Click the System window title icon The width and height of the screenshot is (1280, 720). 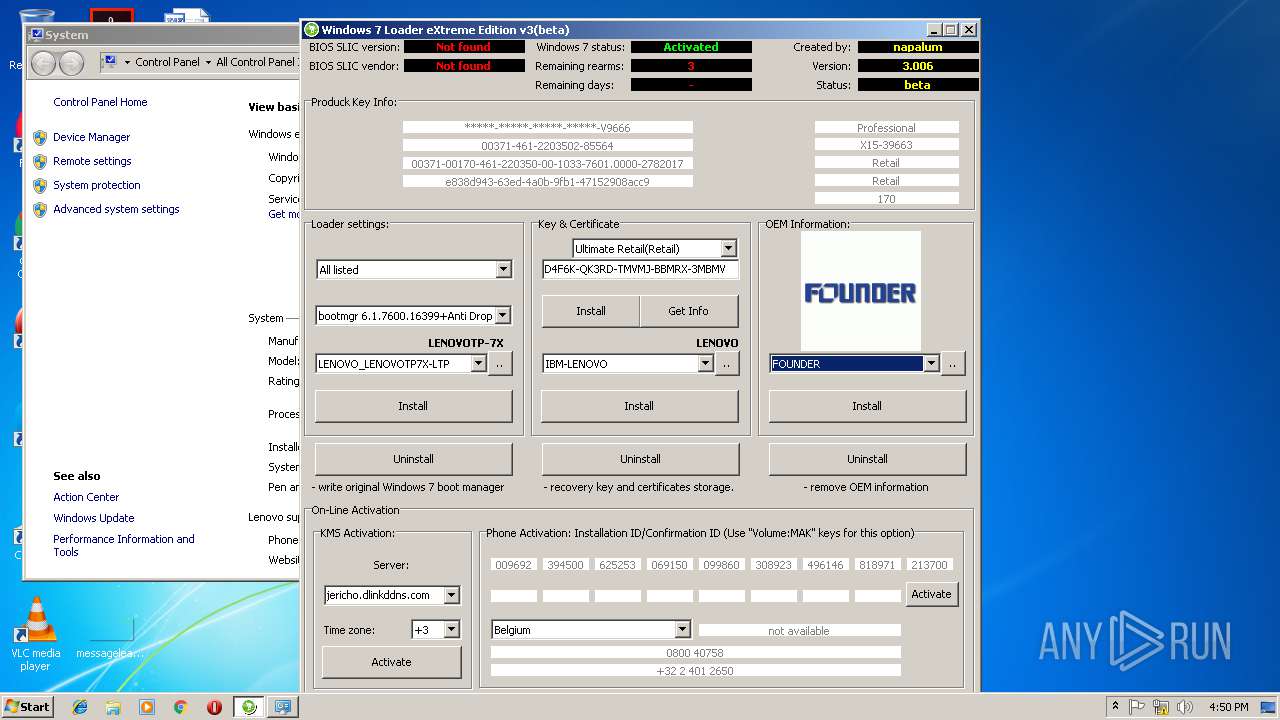37,34
